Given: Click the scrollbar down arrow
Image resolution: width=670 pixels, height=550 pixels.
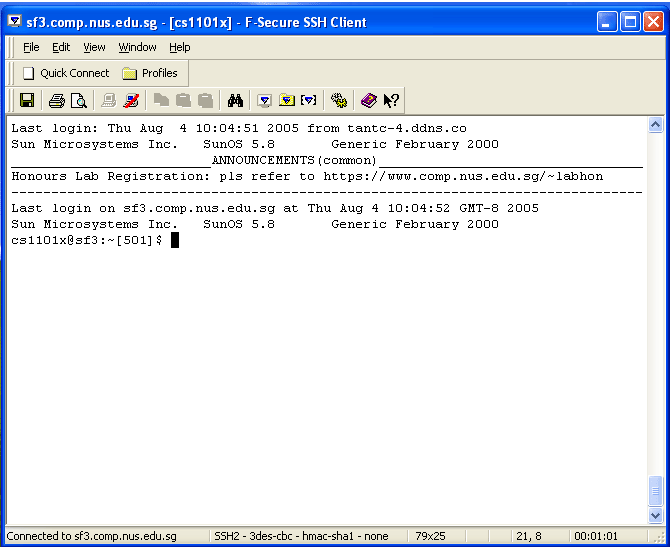Looking at the screenshot, I should [x=655, y=515].
